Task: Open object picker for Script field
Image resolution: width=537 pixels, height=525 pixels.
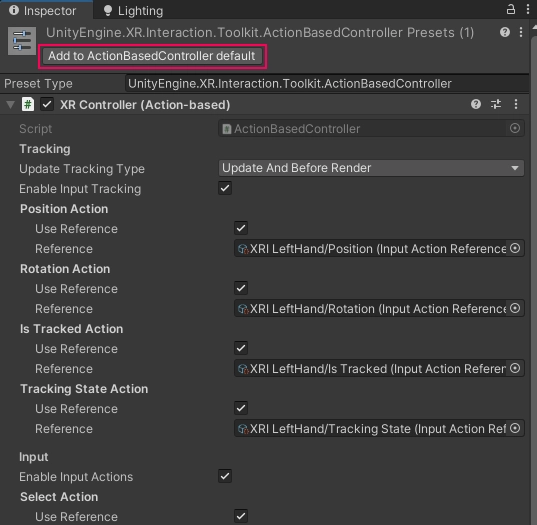Action: pos(515,128)
